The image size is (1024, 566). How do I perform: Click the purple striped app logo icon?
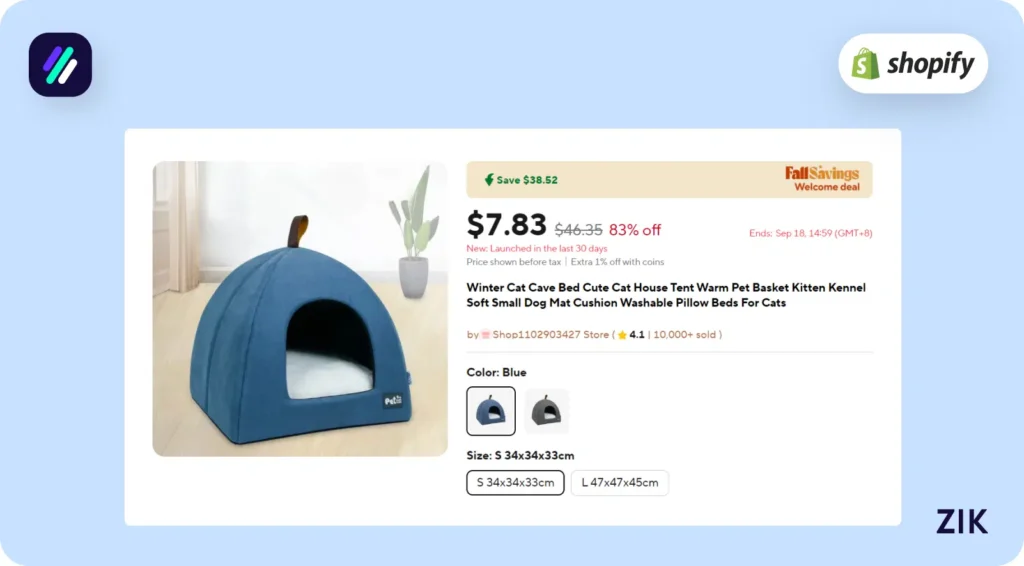coord(60,65)
